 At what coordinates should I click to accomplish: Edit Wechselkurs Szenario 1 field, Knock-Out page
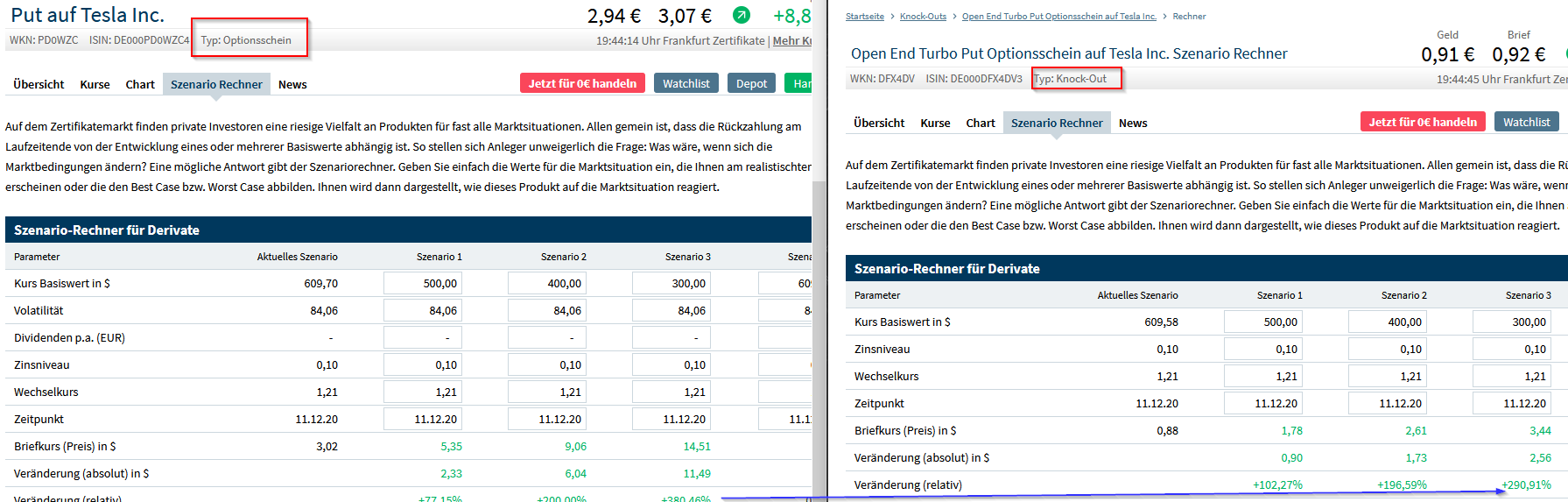coord(1262,376)
